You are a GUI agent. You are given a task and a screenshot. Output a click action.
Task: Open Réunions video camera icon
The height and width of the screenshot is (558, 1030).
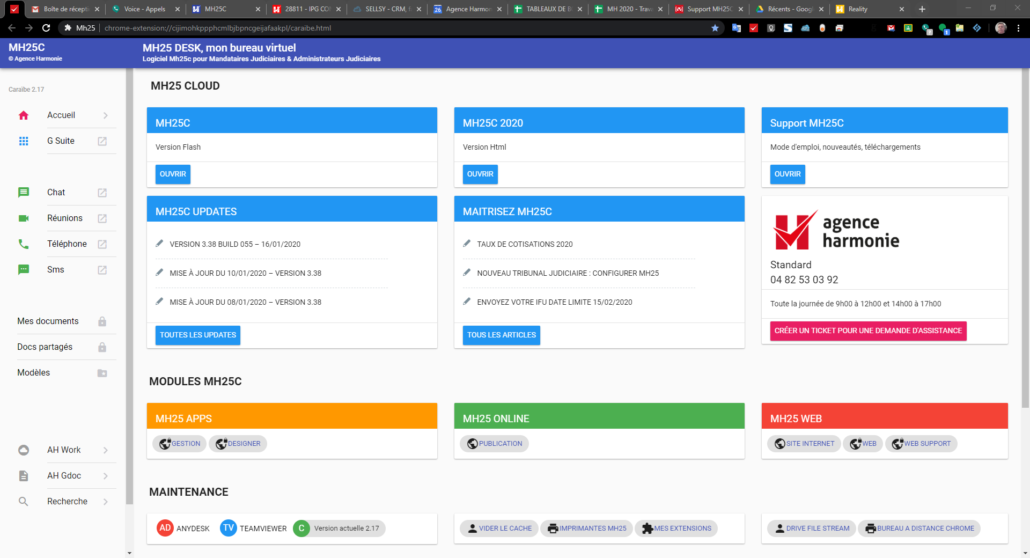[x=23, y=218]
